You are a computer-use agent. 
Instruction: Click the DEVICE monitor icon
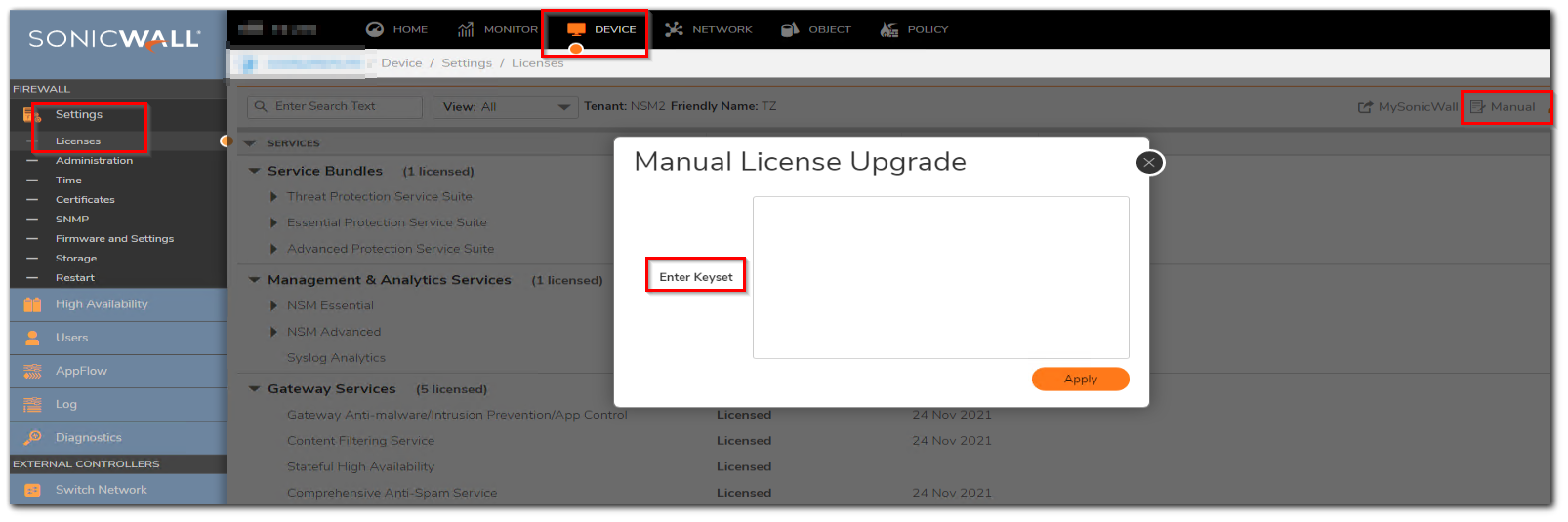click(576, 29)
